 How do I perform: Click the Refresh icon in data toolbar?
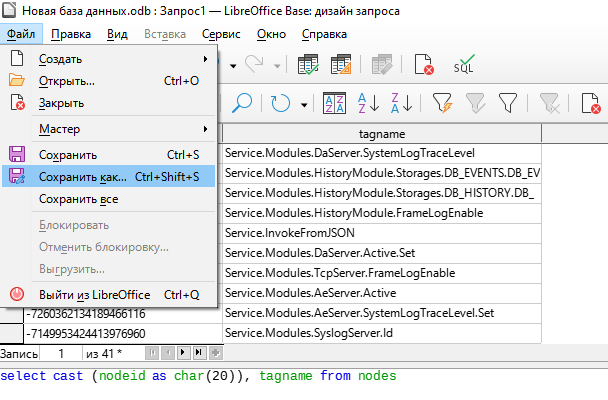(x=281, y=104)
